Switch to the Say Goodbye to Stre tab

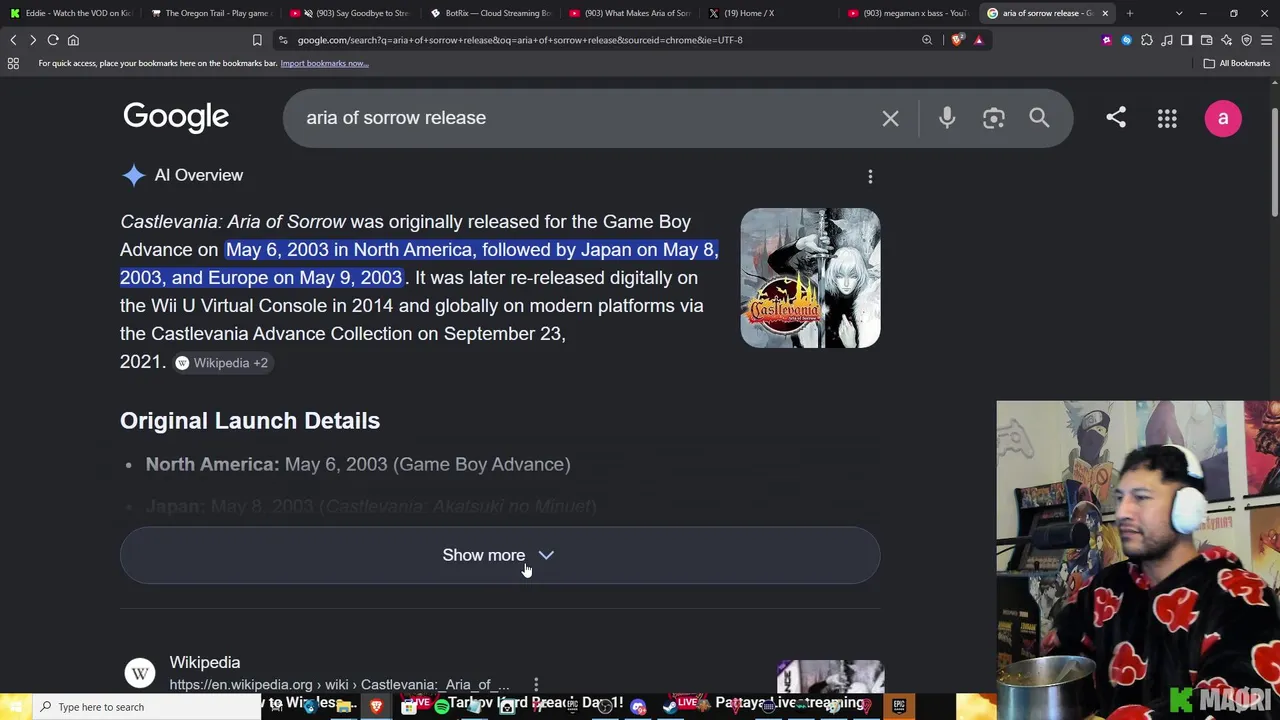coord(350,13)
